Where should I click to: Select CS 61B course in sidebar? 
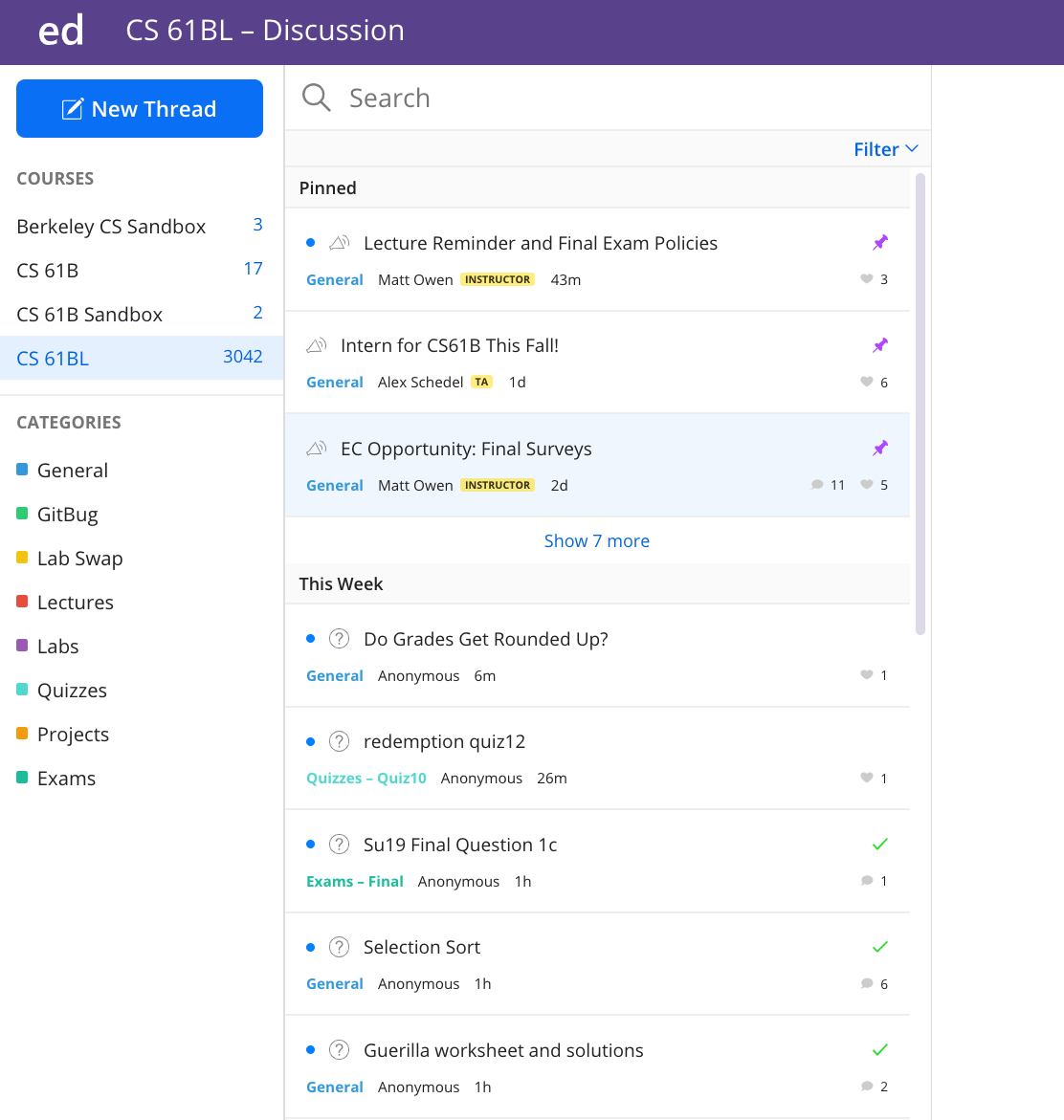tap(48, 271)
